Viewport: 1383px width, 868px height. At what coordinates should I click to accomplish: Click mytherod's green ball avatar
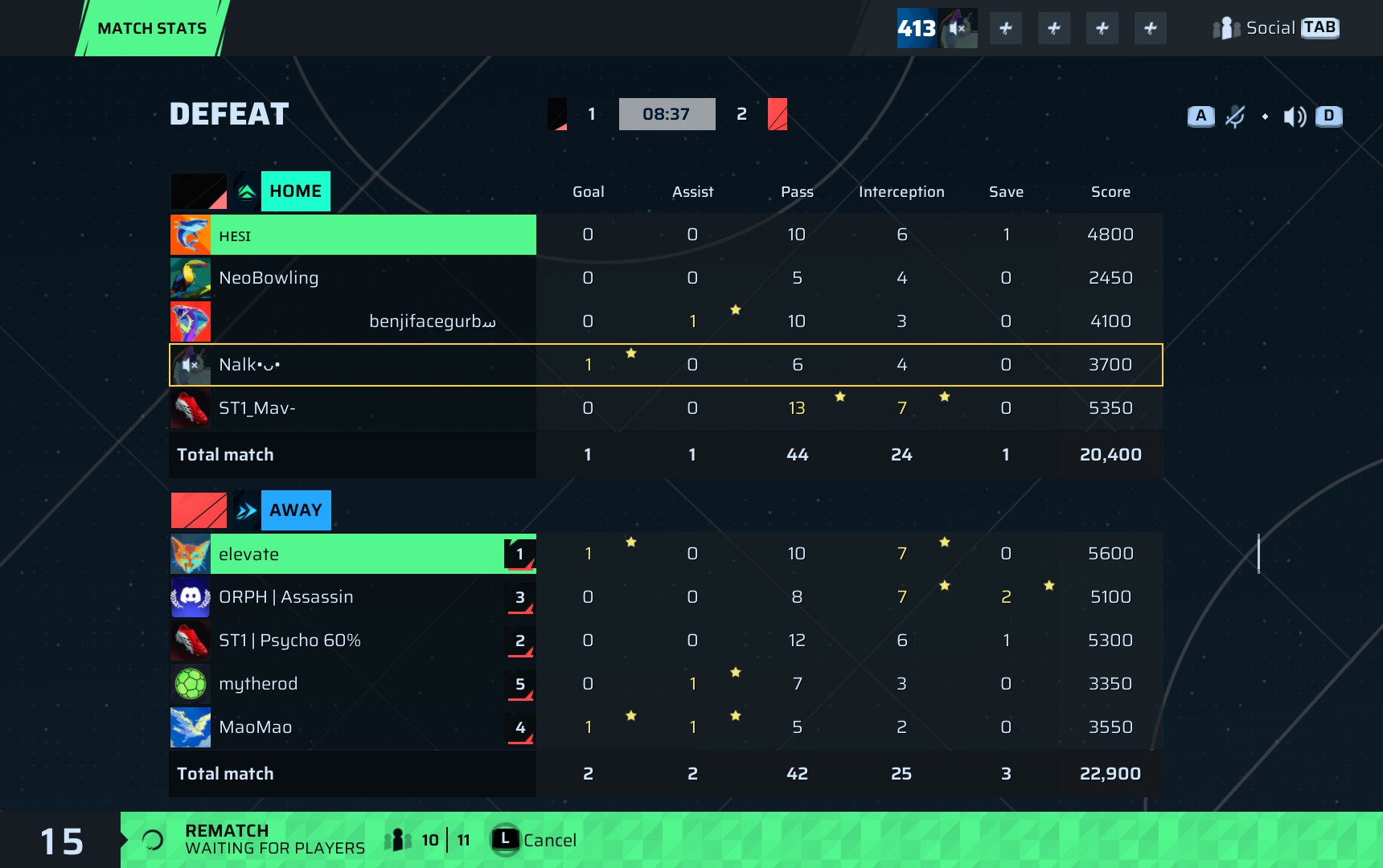click(191, 684)
